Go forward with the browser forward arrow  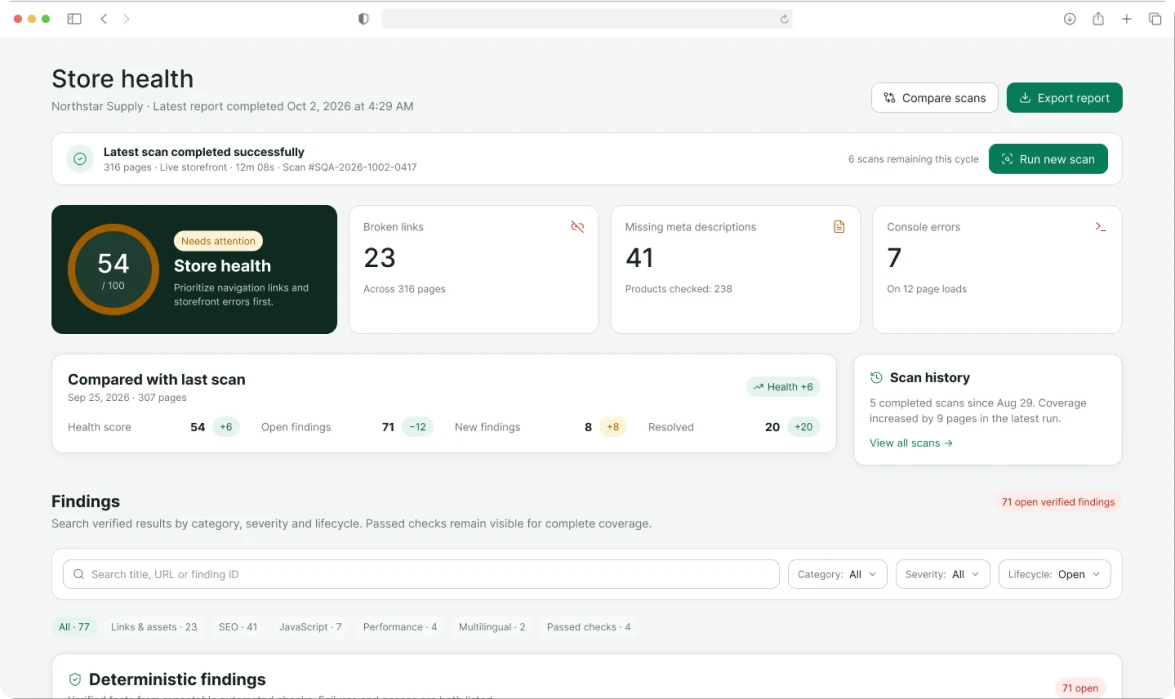click(x=126, y=19)
